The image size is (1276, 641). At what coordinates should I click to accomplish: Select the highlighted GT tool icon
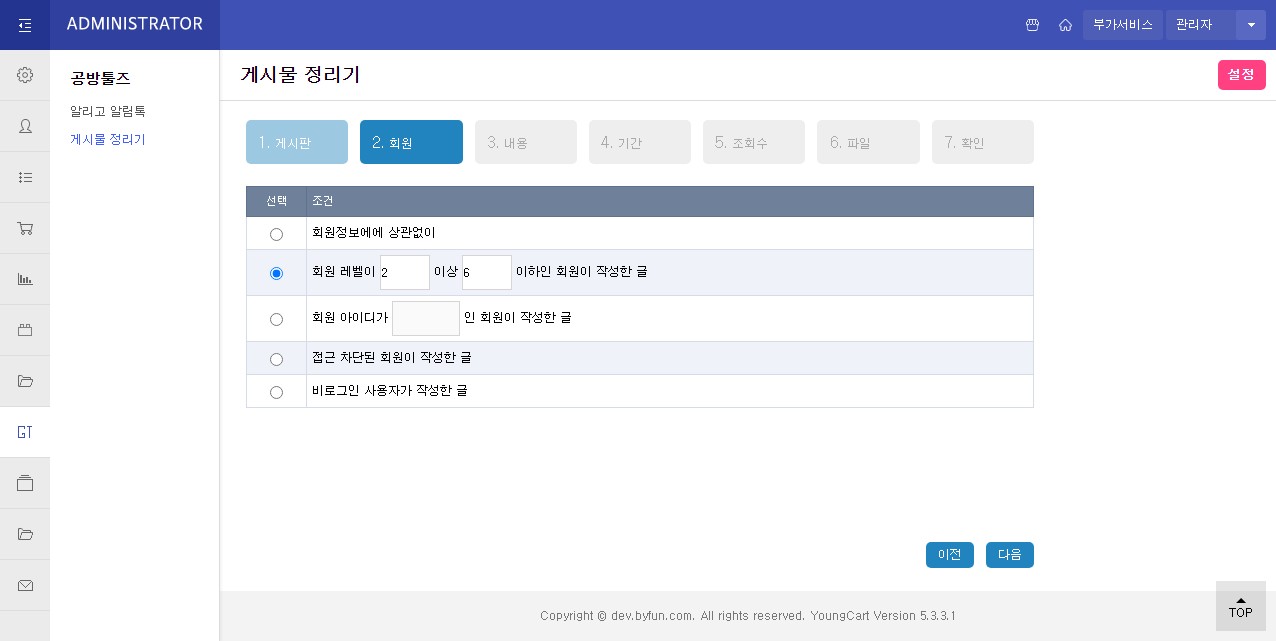[x=25, y=432]
